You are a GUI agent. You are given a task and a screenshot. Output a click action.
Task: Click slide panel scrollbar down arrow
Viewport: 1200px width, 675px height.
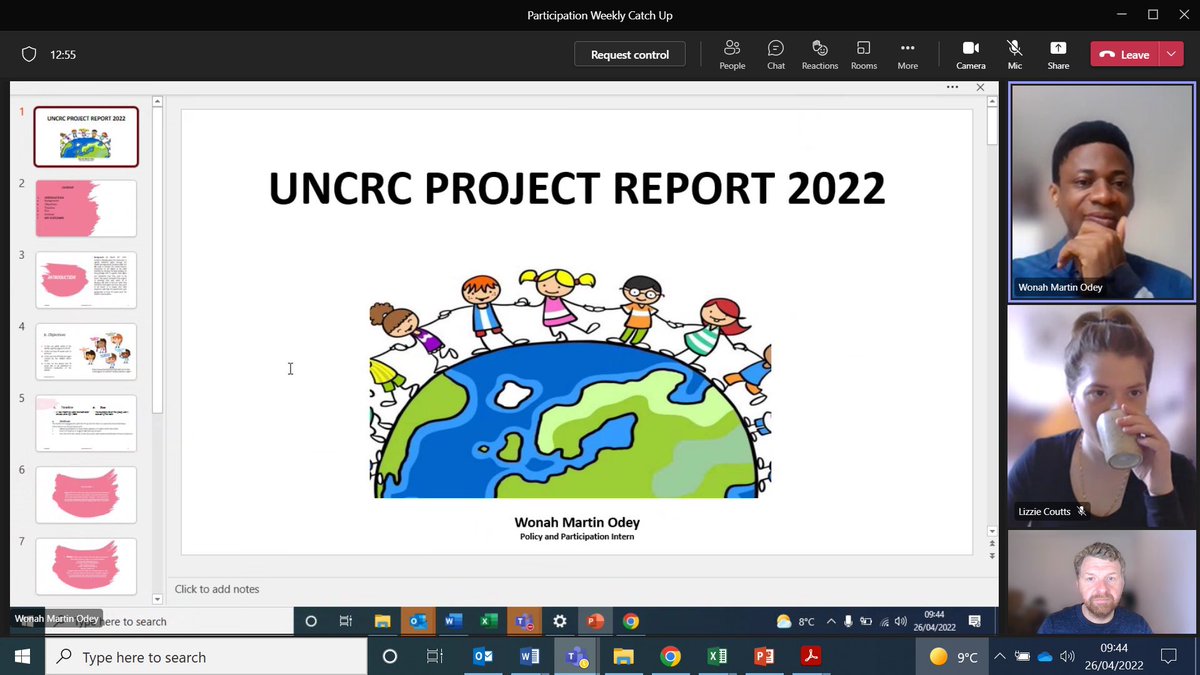[x=158, y=599]
